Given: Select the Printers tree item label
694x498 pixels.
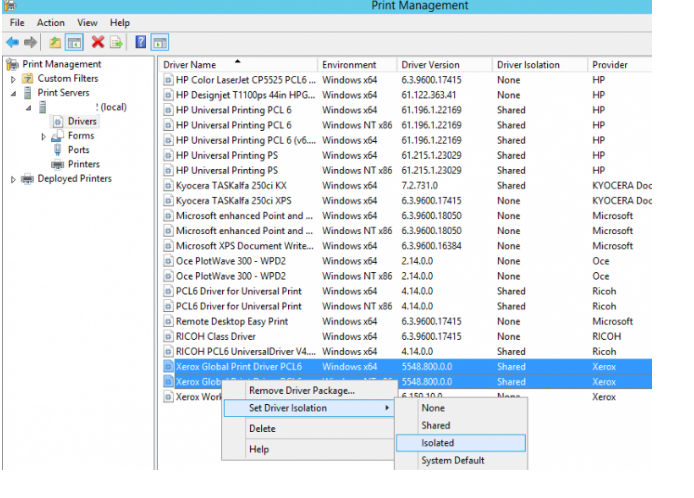Looking at the screenshot, I should tap(84, 164).
